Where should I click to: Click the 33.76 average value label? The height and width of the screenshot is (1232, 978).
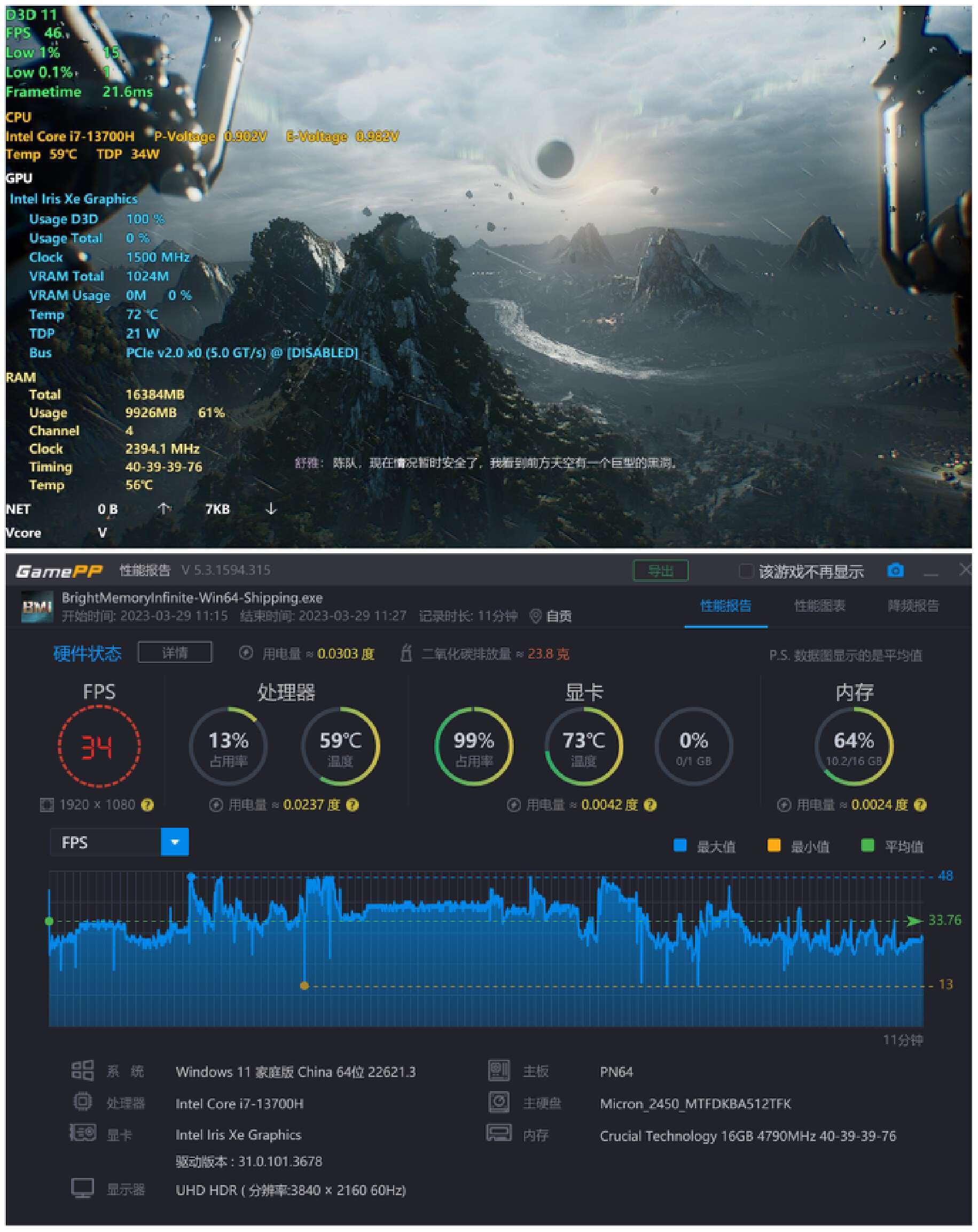click(944, 920)
